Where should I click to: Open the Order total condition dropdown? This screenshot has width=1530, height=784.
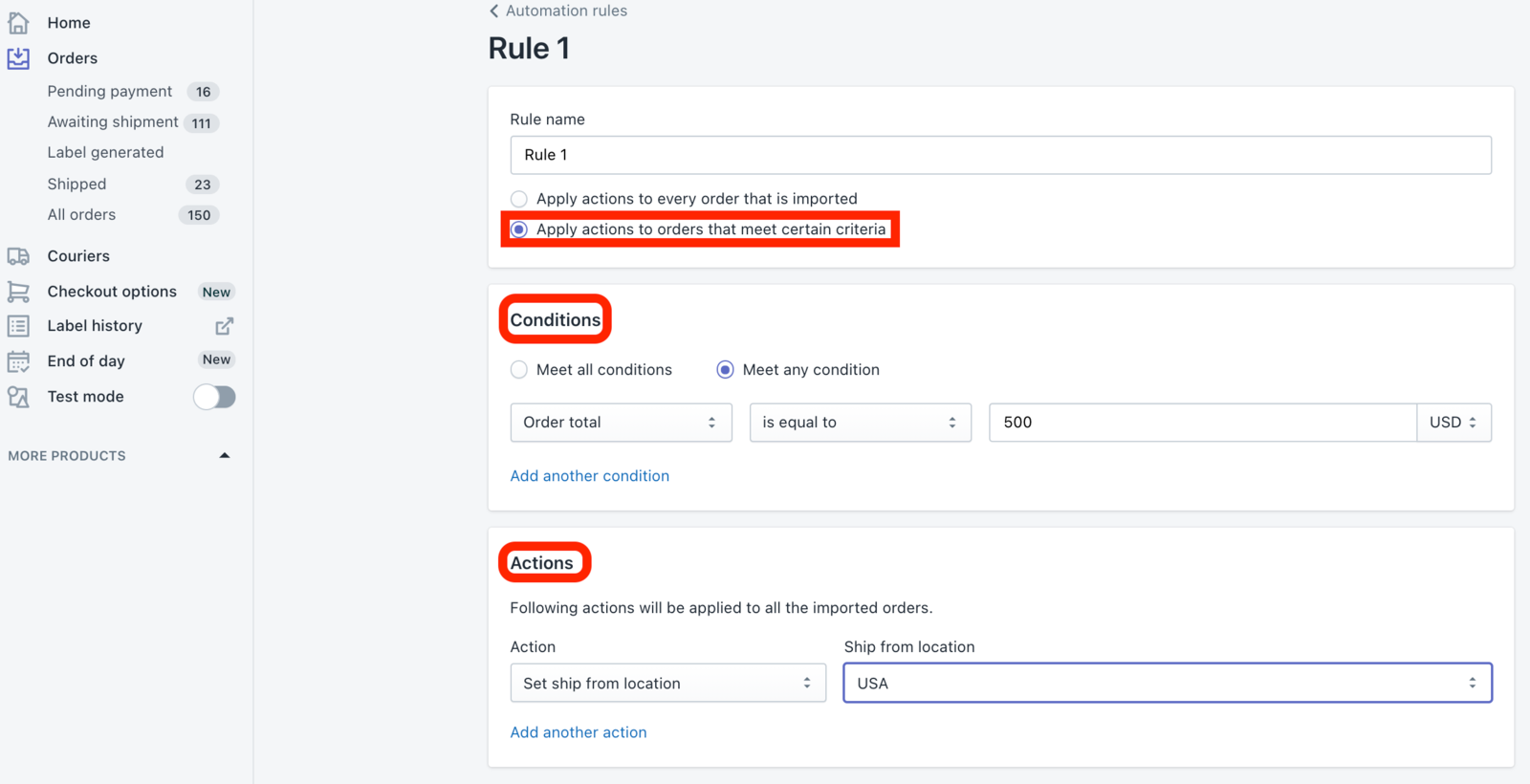pyautogui.click(x=621, y=423)
